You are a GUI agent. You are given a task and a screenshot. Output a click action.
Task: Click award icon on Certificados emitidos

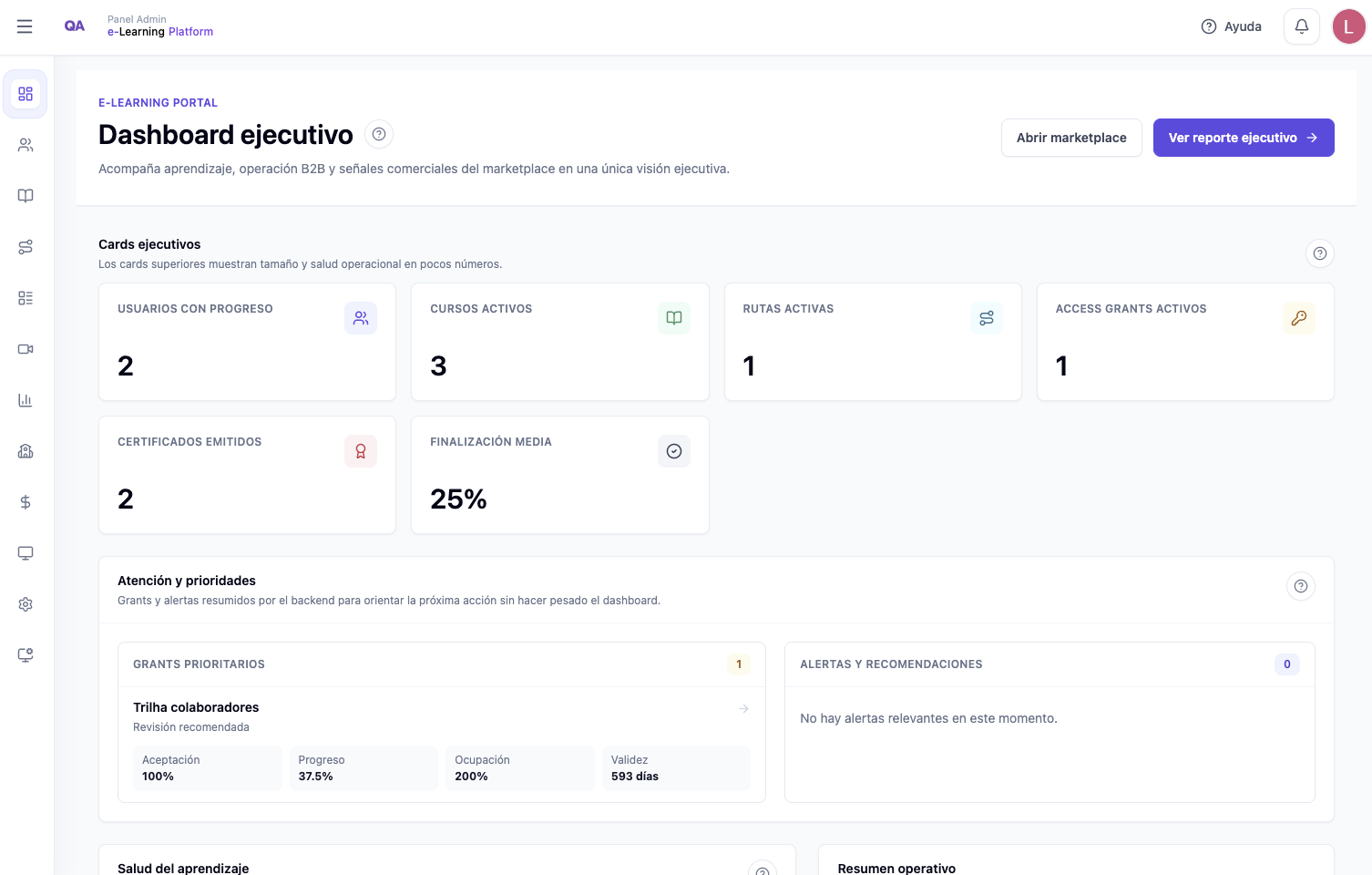pos(361,451)
